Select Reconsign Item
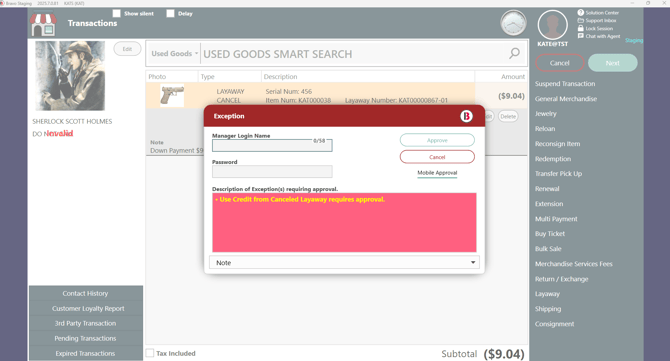This screenshot has width=670, height=361. [557, 144]
